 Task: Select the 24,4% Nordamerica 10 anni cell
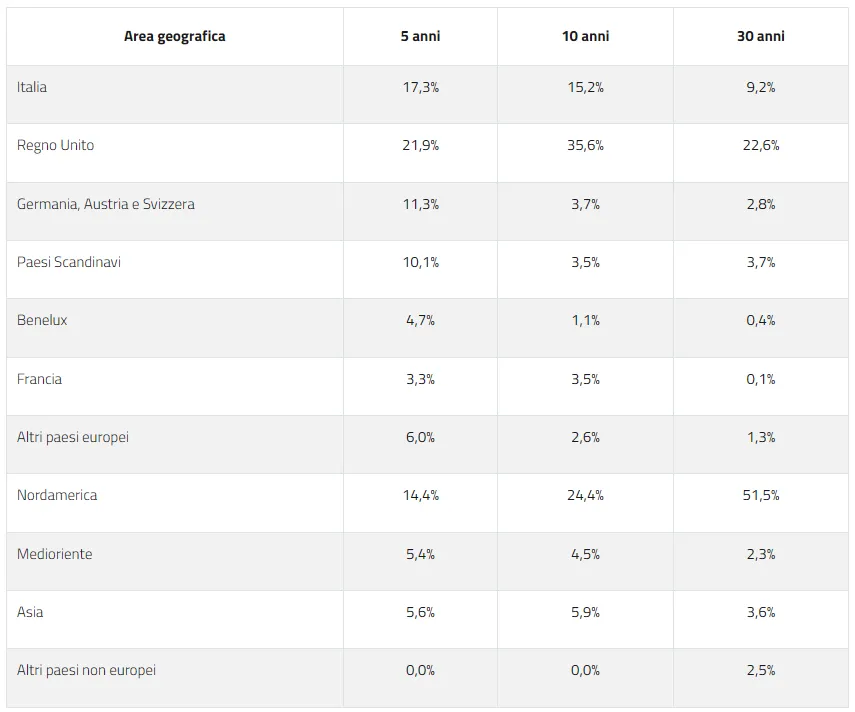click(585, 495)
